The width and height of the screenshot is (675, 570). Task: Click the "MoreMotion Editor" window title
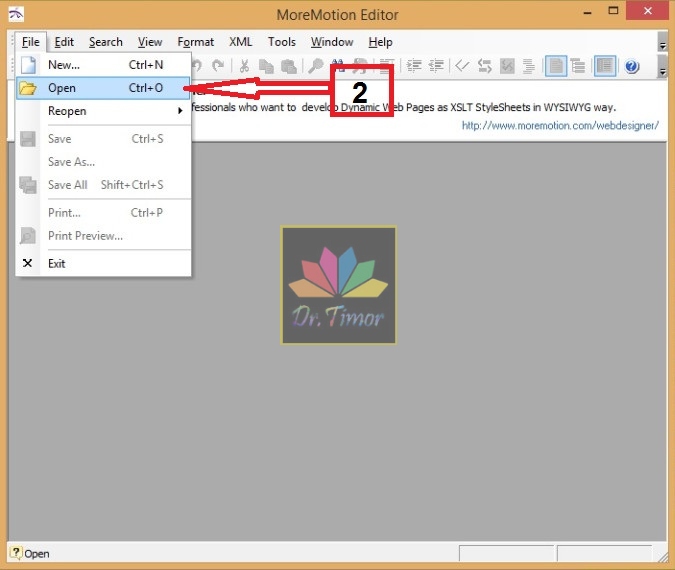[338, 15]
